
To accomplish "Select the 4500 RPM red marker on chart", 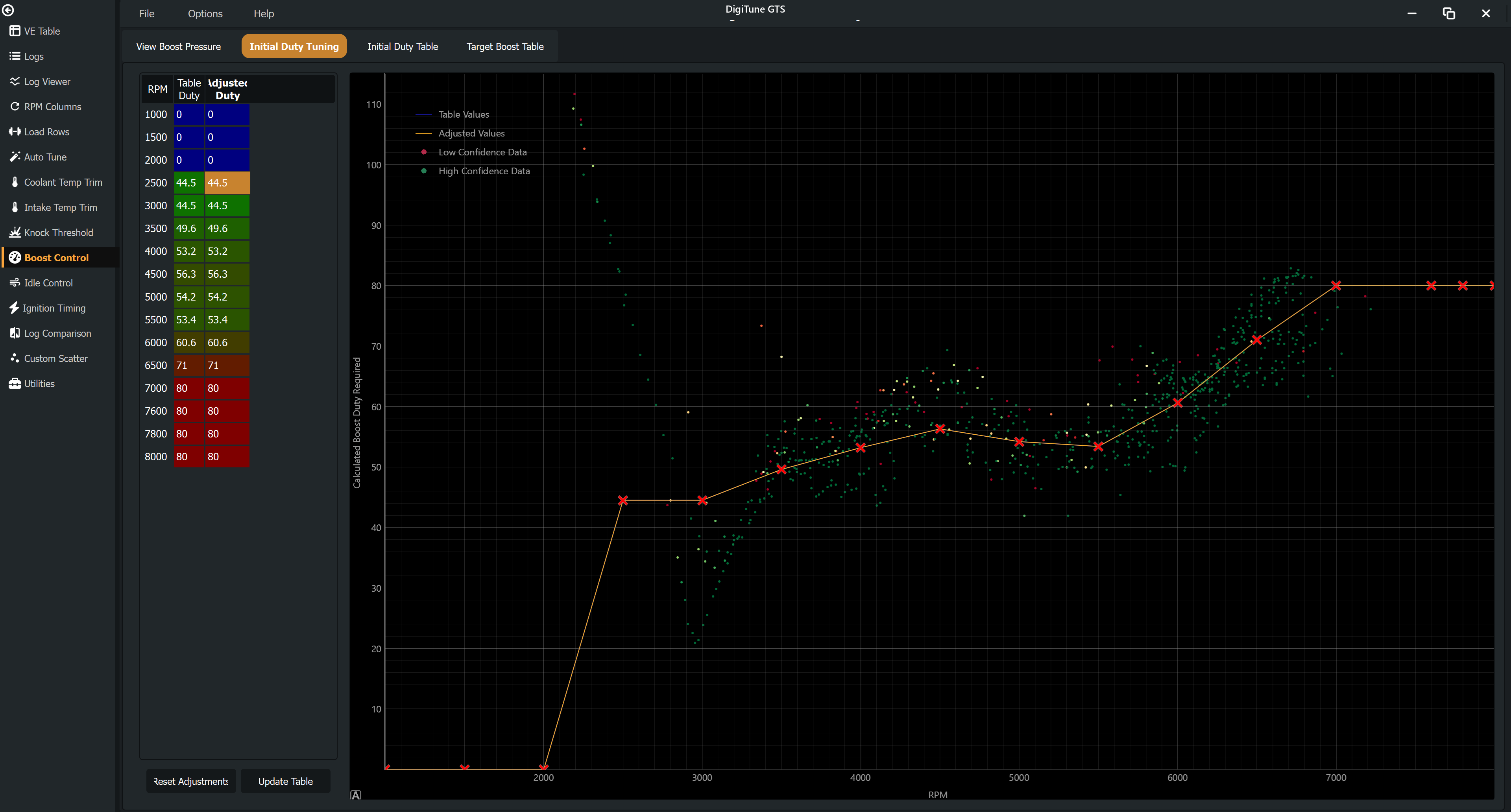I will (940, 429).
